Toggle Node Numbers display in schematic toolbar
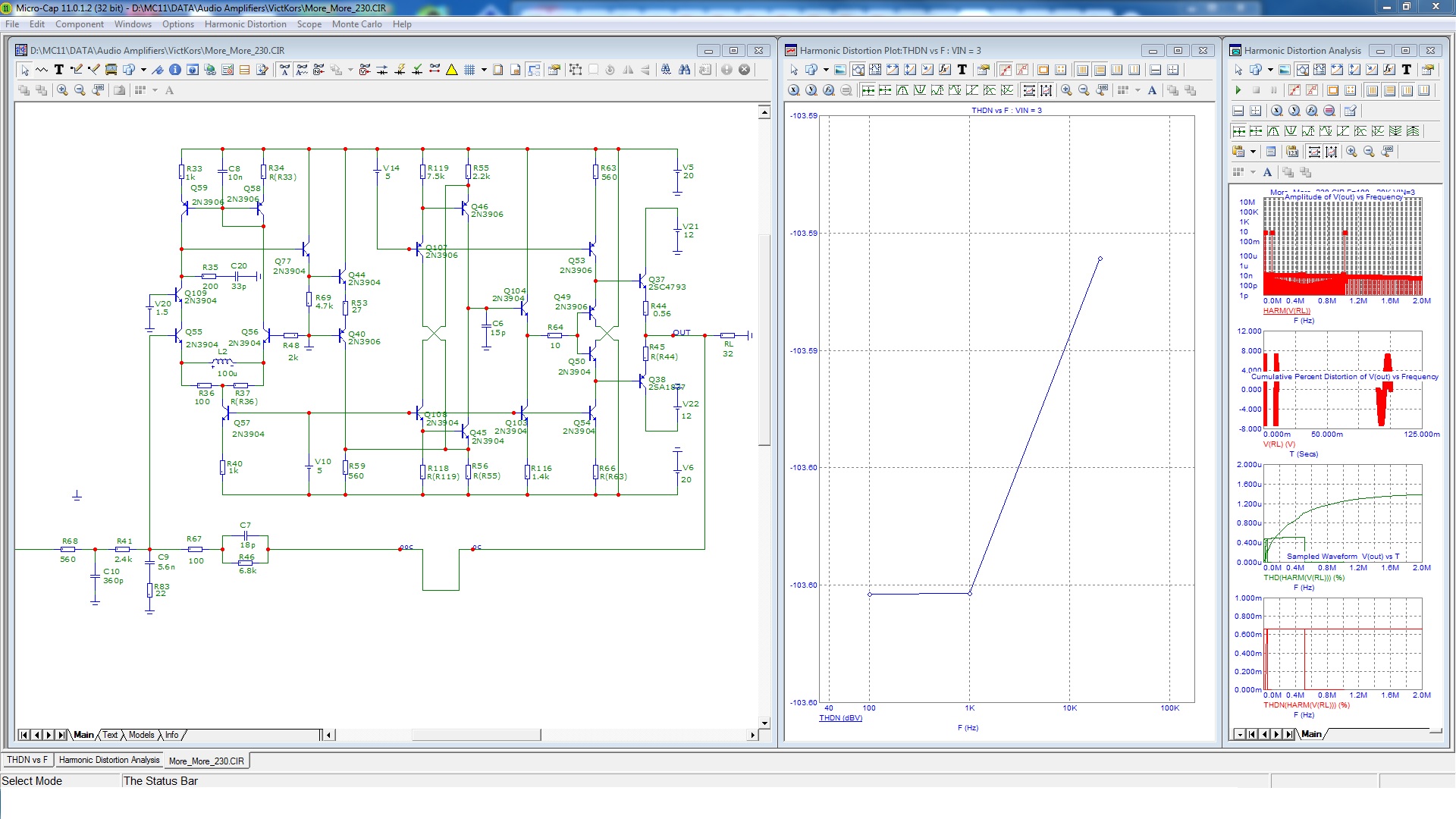The height and width of the screenshot is (819, 1456). (x=318, y=70)
